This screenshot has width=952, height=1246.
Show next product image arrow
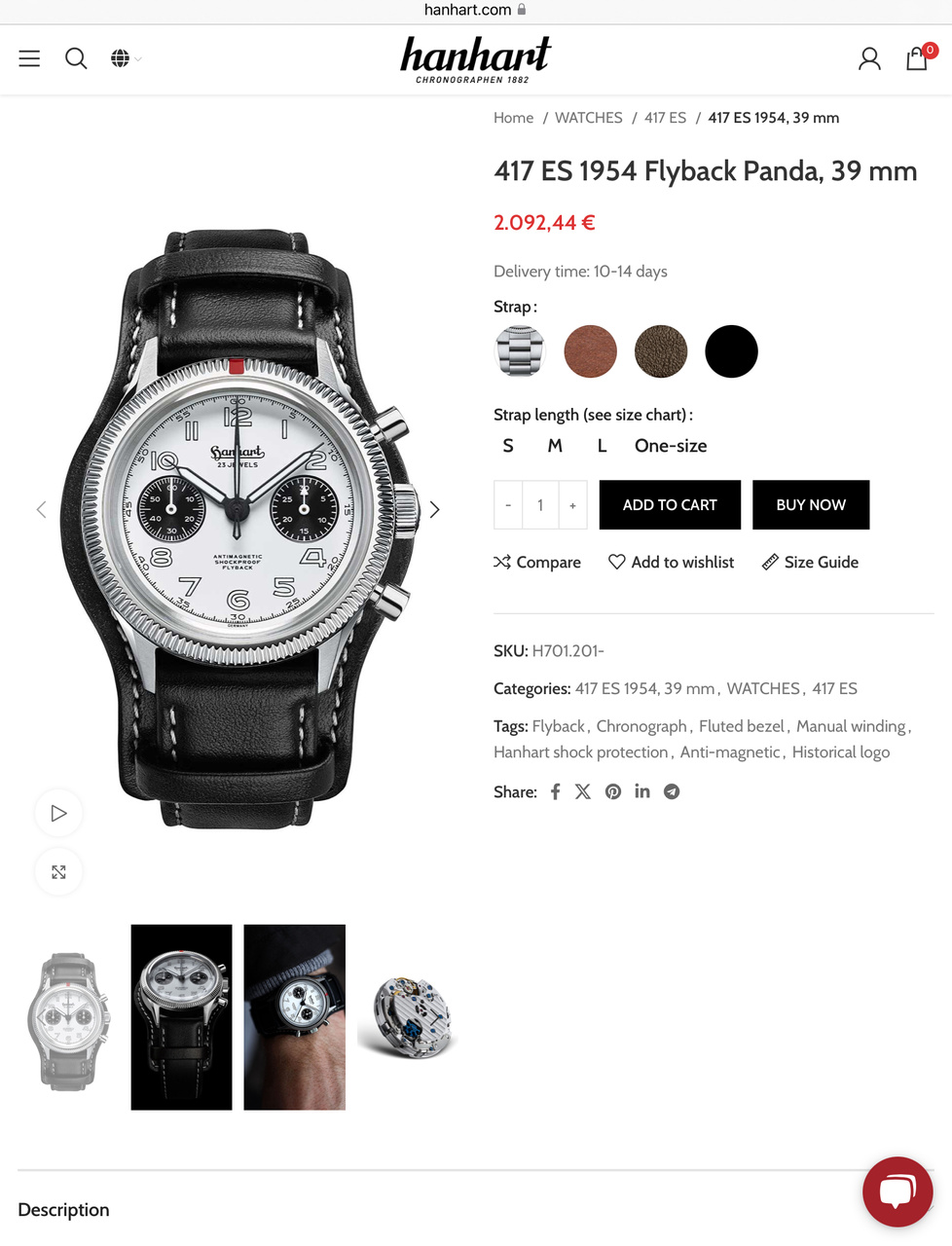[435, 509]
